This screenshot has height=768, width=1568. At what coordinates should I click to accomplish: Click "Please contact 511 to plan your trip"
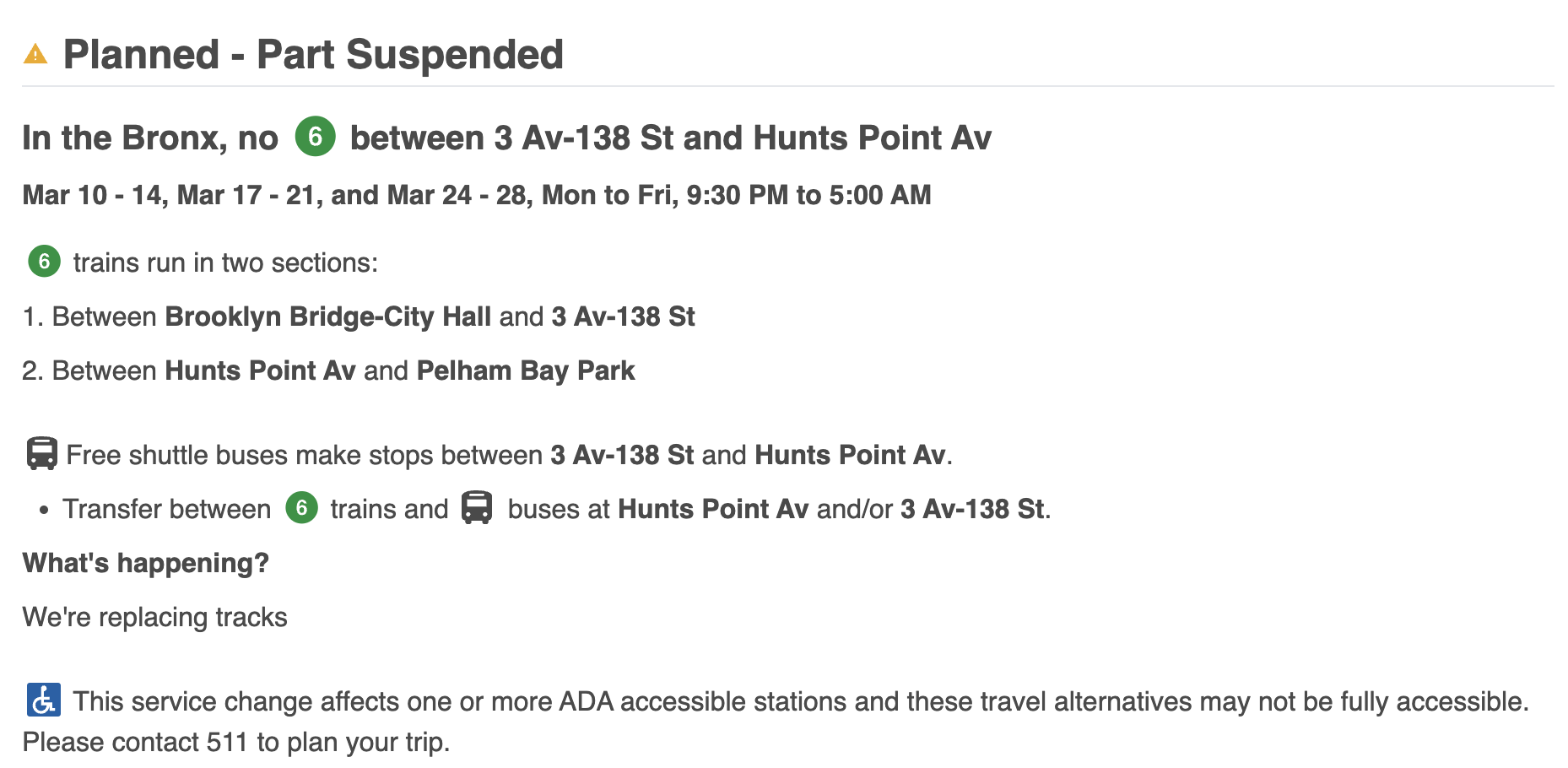coord(236,742)
